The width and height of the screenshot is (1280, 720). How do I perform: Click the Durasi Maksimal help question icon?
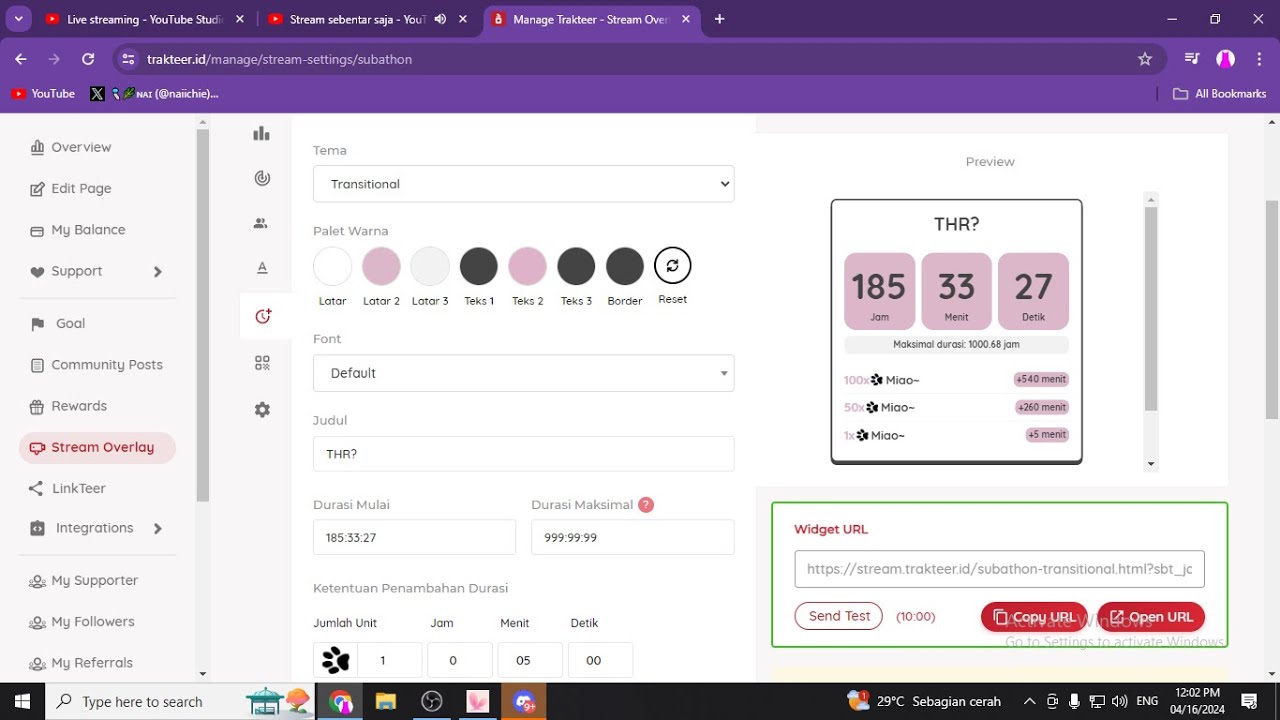point(646,505)
